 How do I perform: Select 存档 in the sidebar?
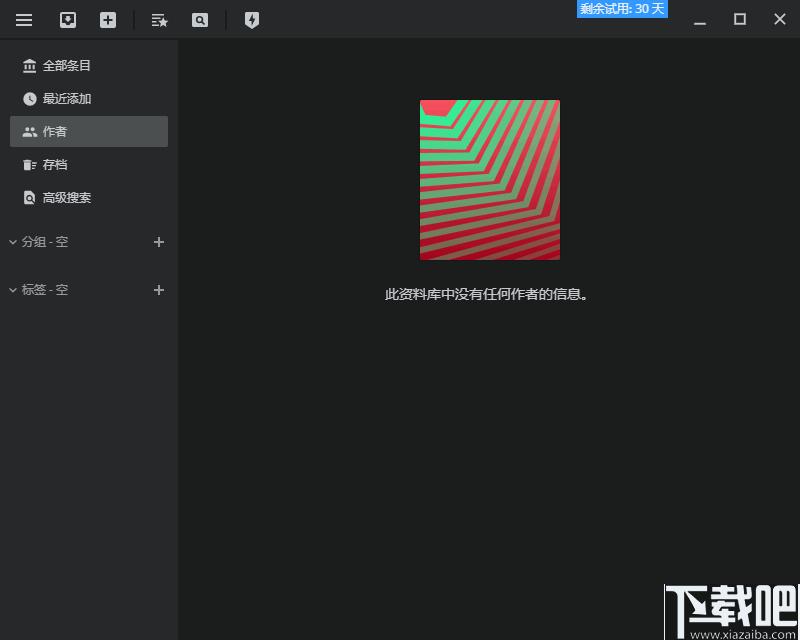click(x=89, y=164)
